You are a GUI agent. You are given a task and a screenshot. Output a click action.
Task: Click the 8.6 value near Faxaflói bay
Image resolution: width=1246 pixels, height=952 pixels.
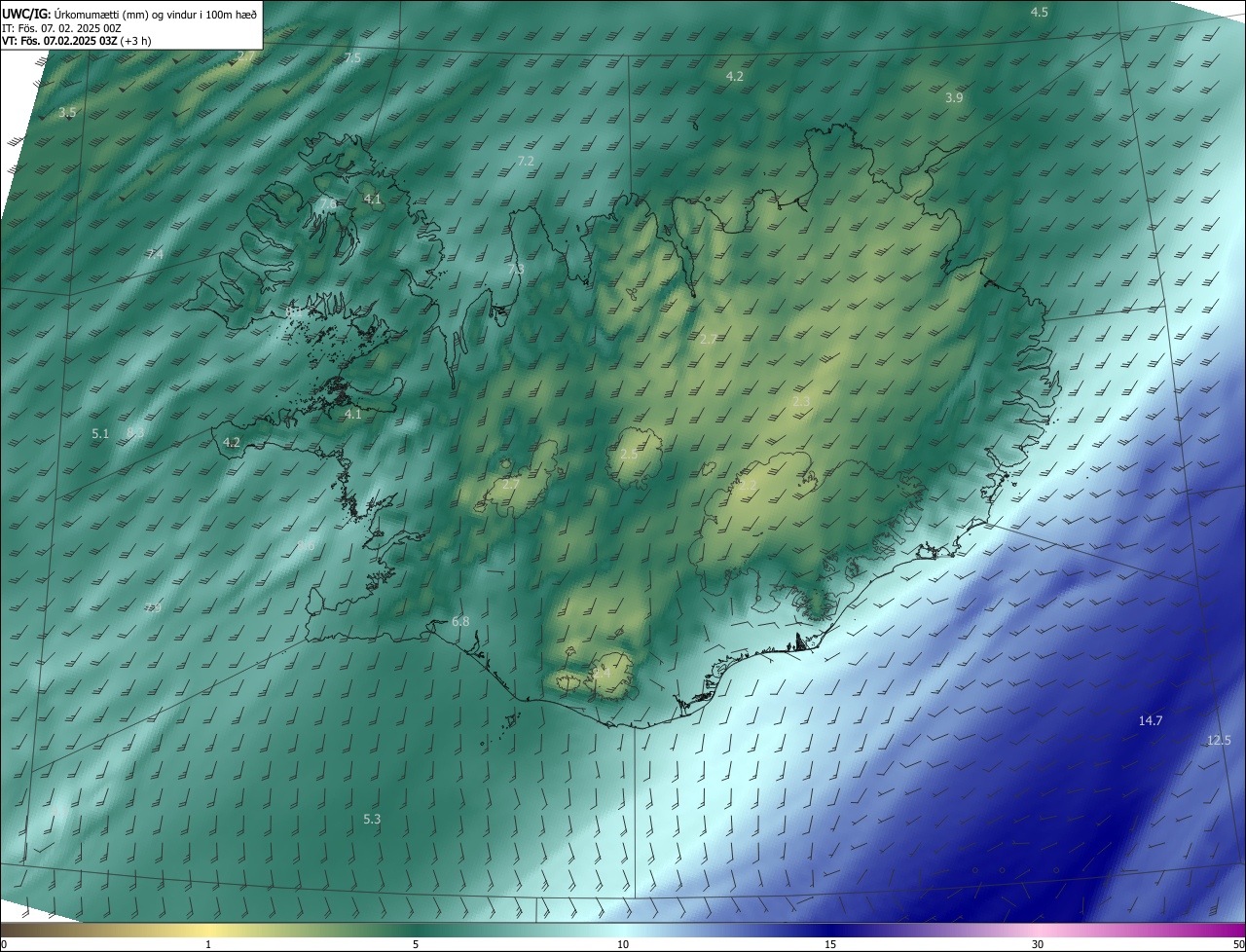pos(306,547)
